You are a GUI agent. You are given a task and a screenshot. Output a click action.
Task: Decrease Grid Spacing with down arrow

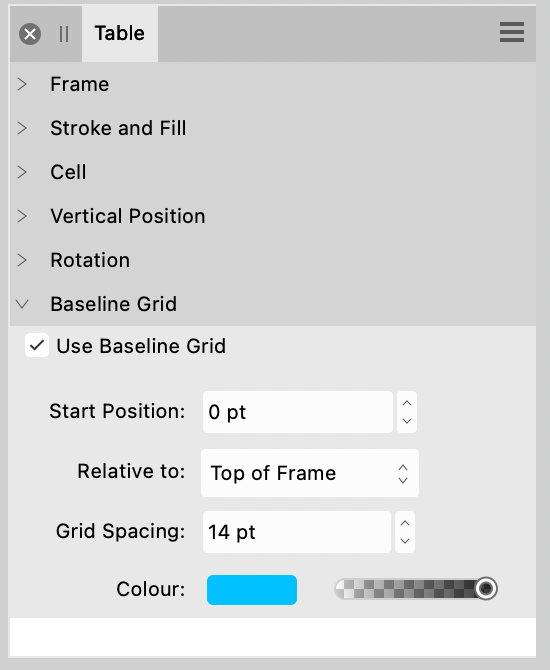(405, 541)
